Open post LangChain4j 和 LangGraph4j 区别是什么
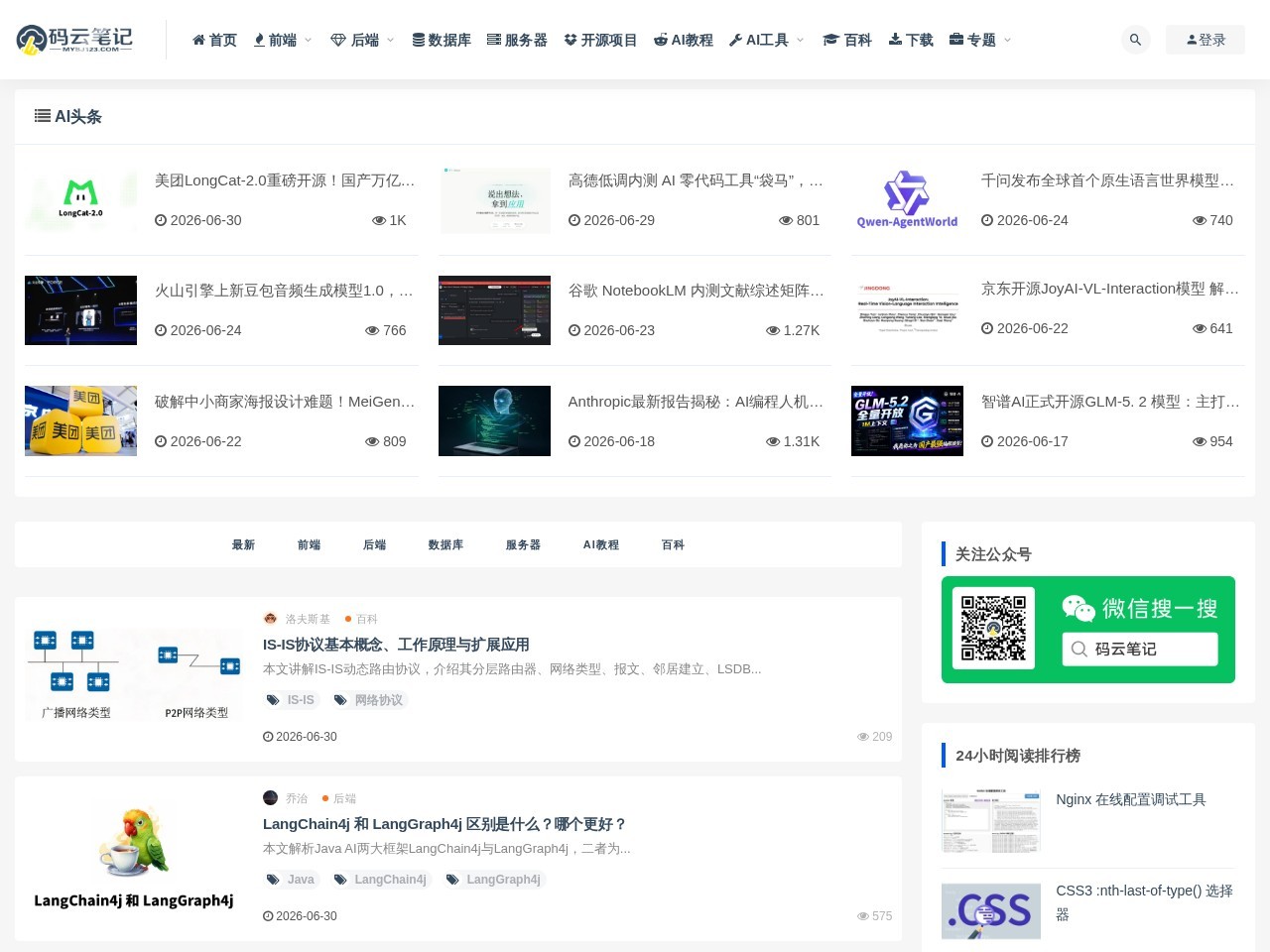This screenshot has width=1270, height=952. click(444, 824)
